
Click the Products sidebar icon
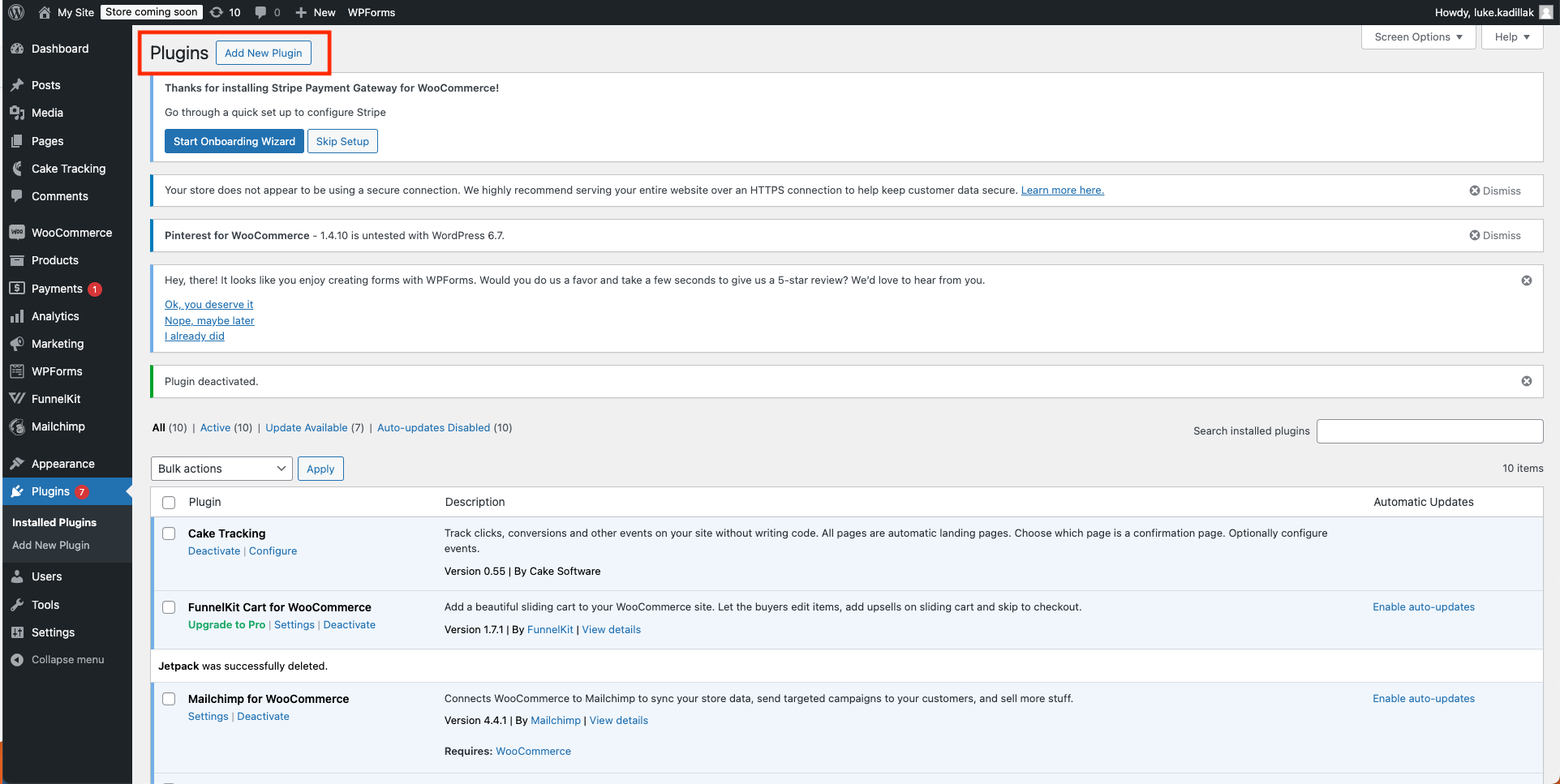coord(17,260)
